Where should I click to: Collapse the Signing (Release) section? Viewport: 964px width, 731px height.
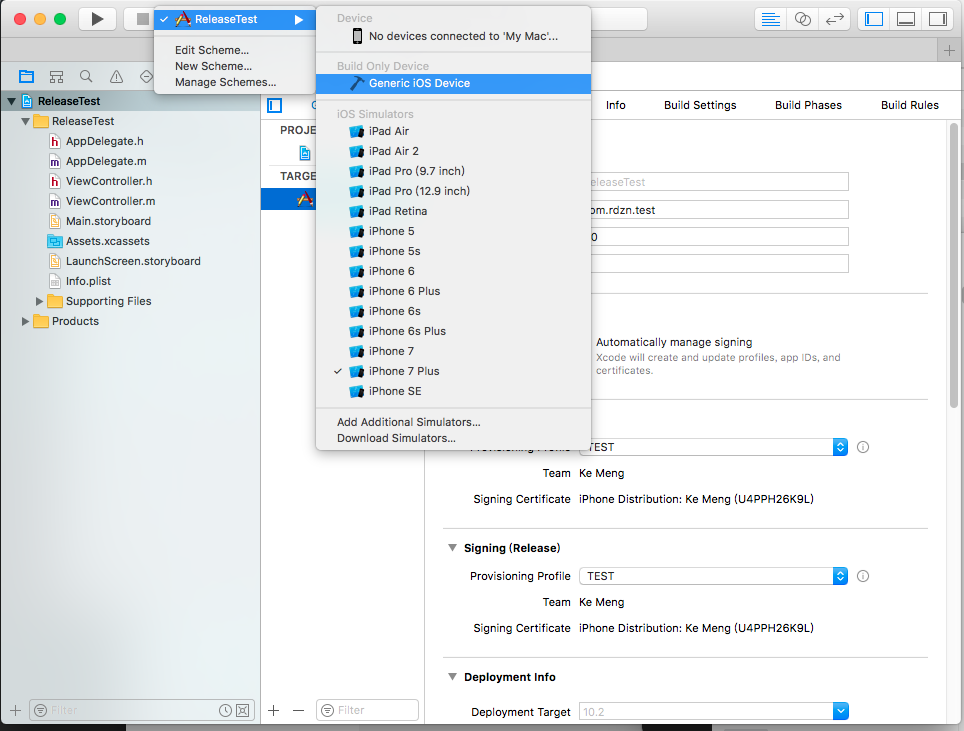(452, 547)
